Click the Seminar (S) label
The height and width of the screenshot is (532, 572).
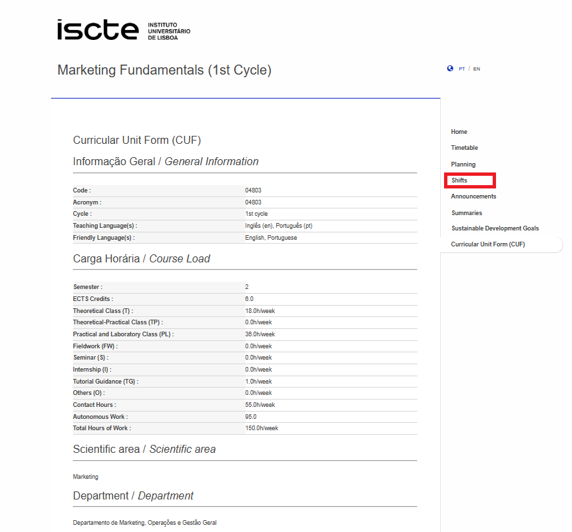click(91, 358)
